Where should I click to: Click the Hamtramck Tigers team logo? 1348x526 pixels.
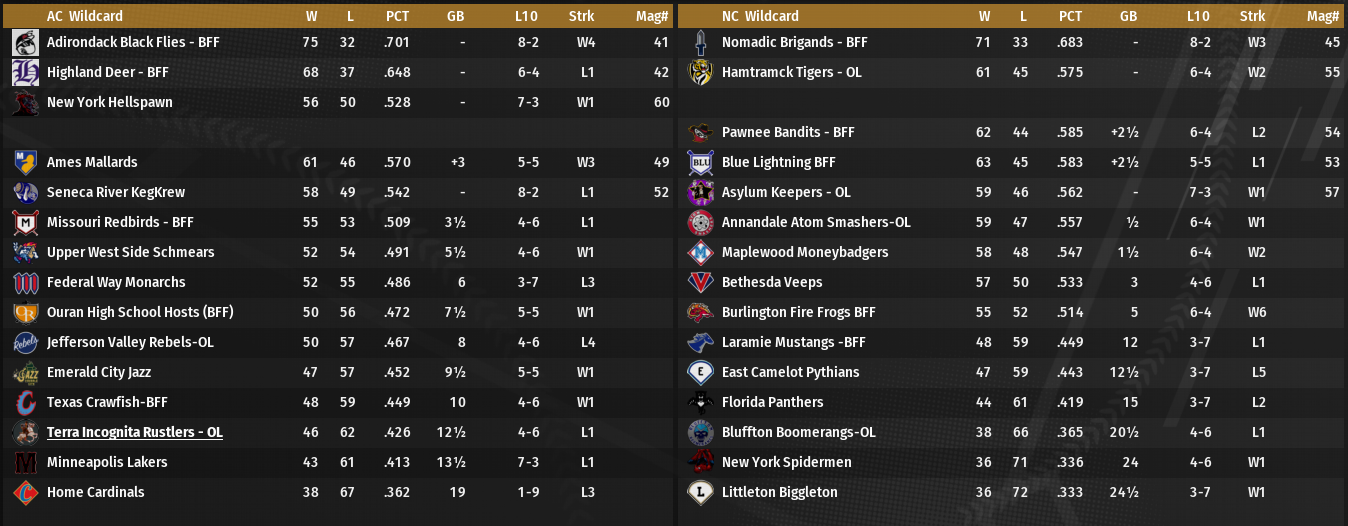(x=700, y=72)
